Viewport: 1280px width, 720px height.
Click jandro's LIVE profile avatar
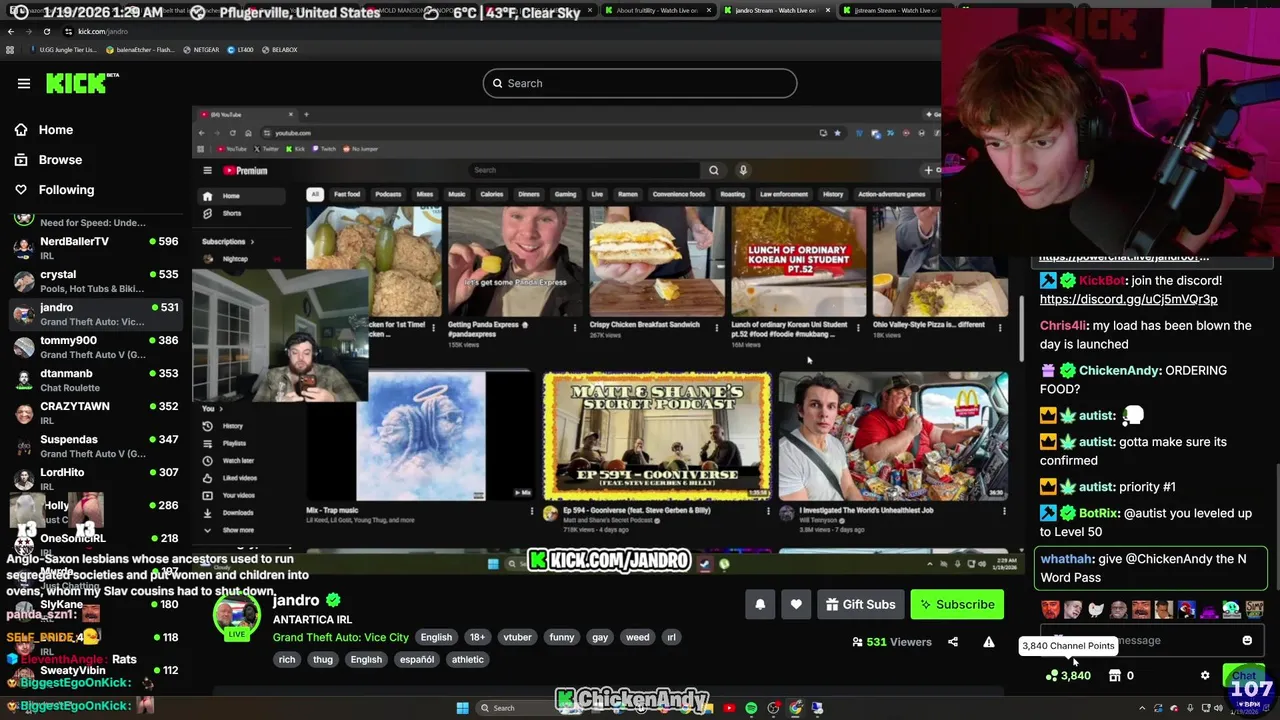click(x=236, y=617)
